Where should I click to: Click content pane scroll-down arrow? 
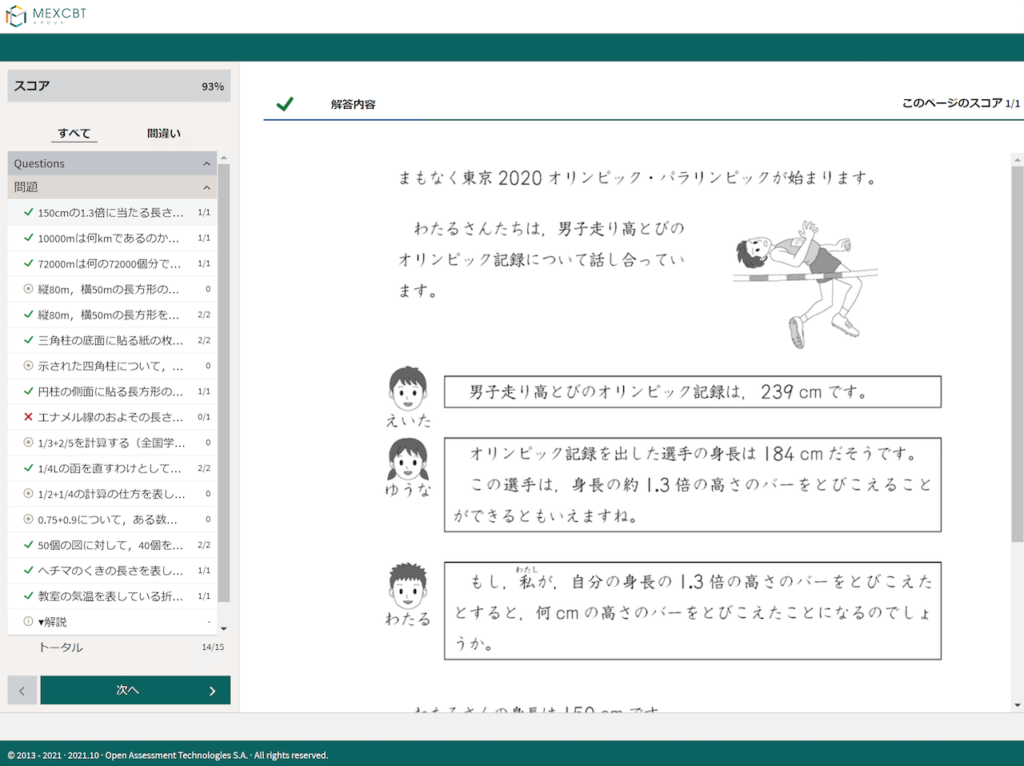[x=1017, y=705]
